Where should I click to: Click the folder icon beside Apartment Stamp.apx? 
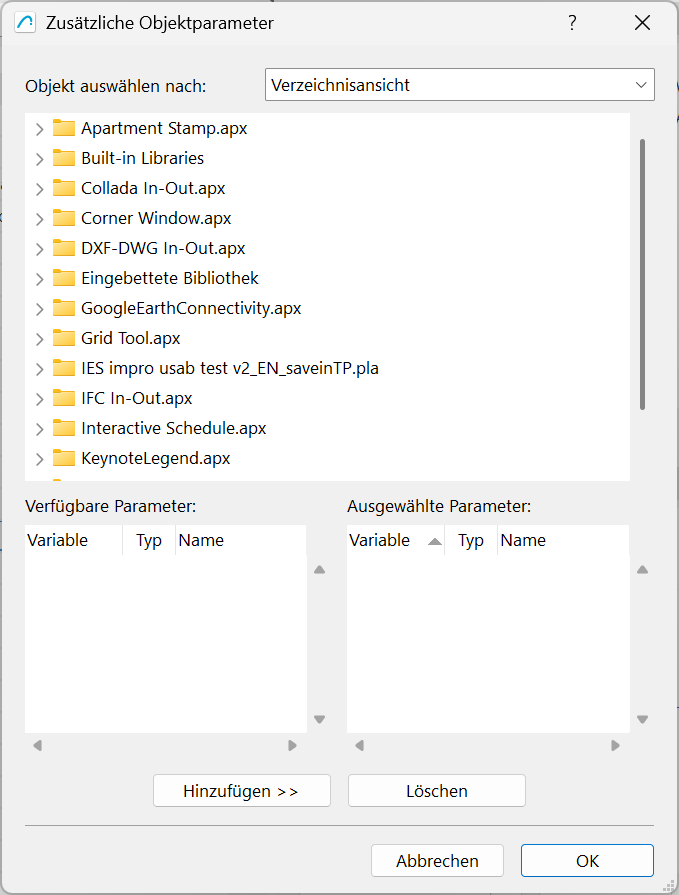62,128
